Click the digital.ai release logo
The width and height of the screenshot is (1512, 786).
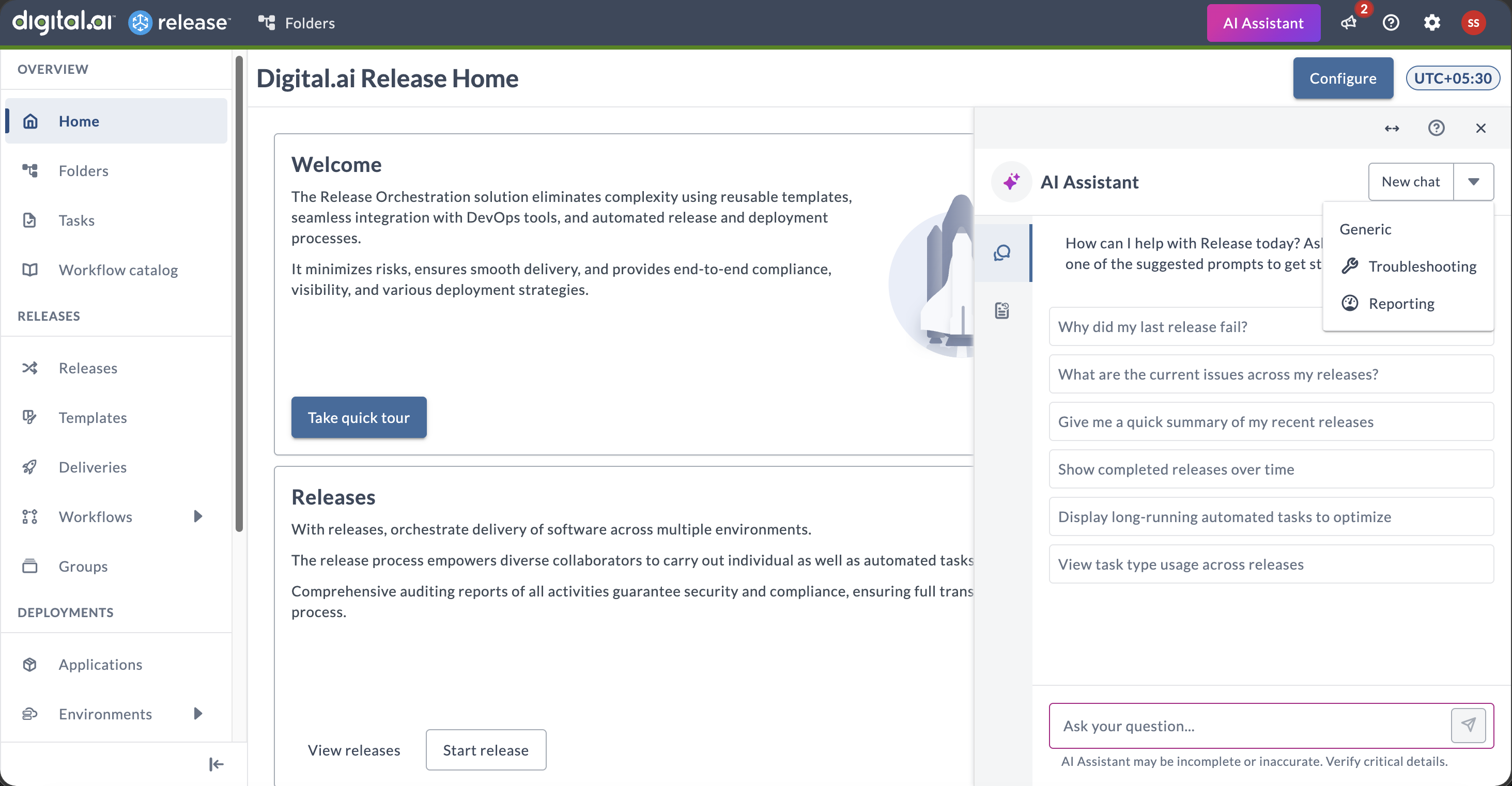121,22
